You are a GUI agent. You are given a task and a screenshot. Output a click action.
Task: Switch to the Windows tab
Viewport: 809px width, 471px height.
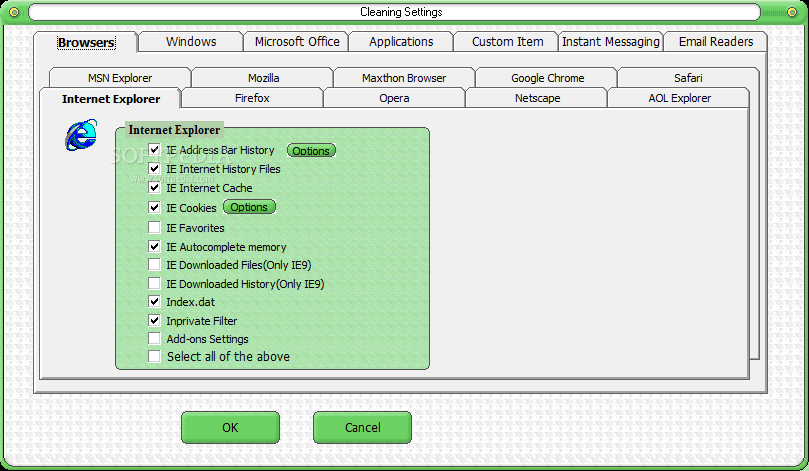(x=191, y=42)
